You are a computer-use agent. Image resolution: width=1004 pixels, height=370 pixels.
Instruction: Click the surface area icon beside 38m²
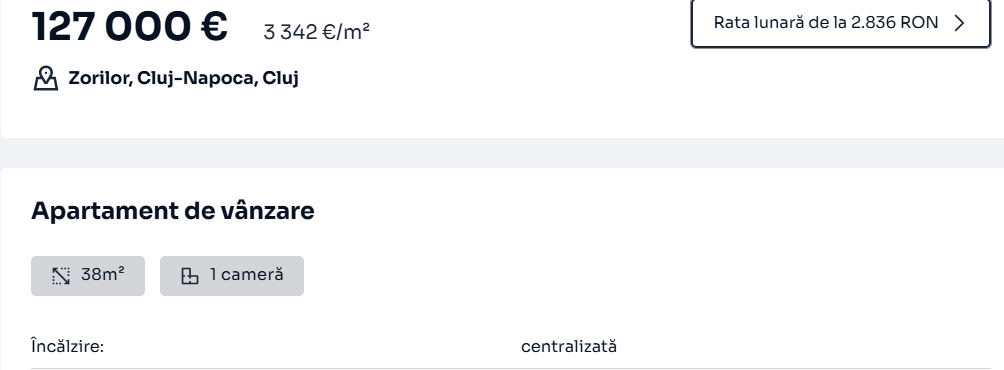click(61, 276)
